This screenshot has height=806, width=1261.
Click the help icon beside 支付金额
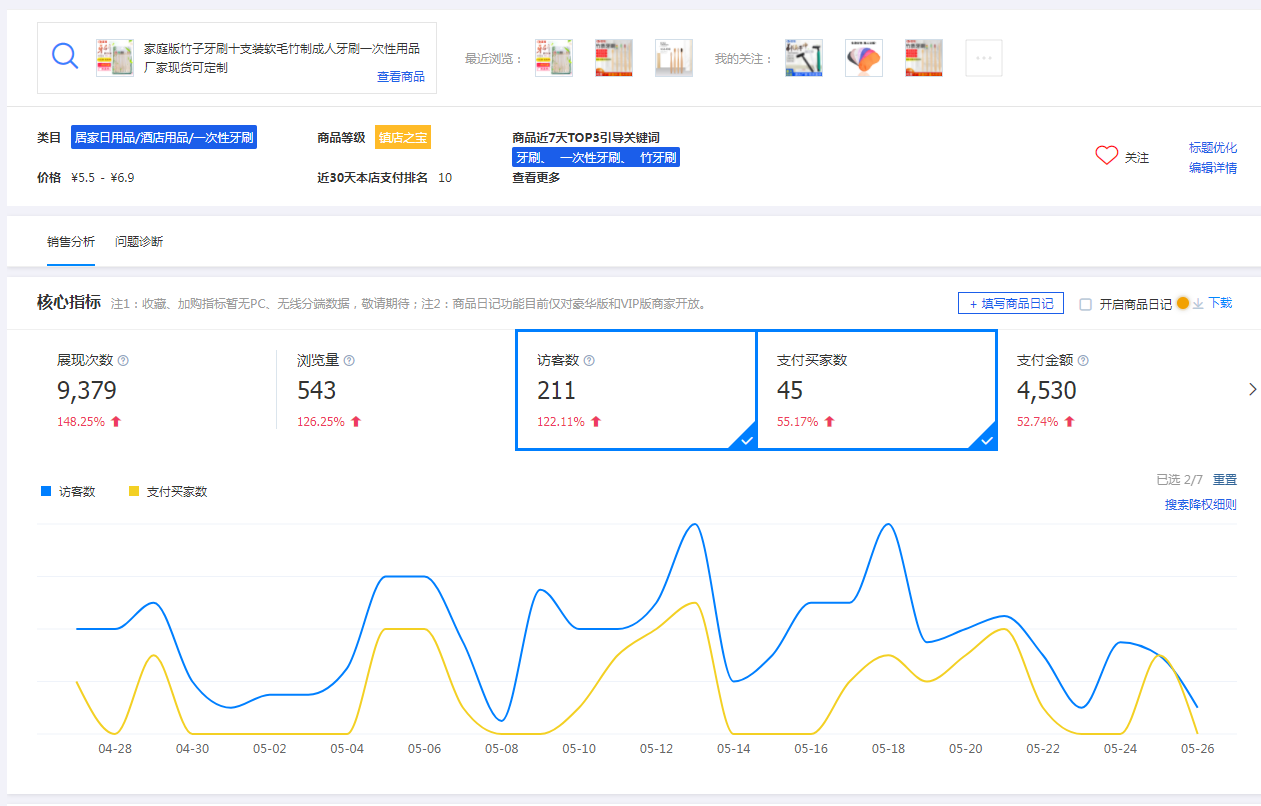[x=1083, y=361]
